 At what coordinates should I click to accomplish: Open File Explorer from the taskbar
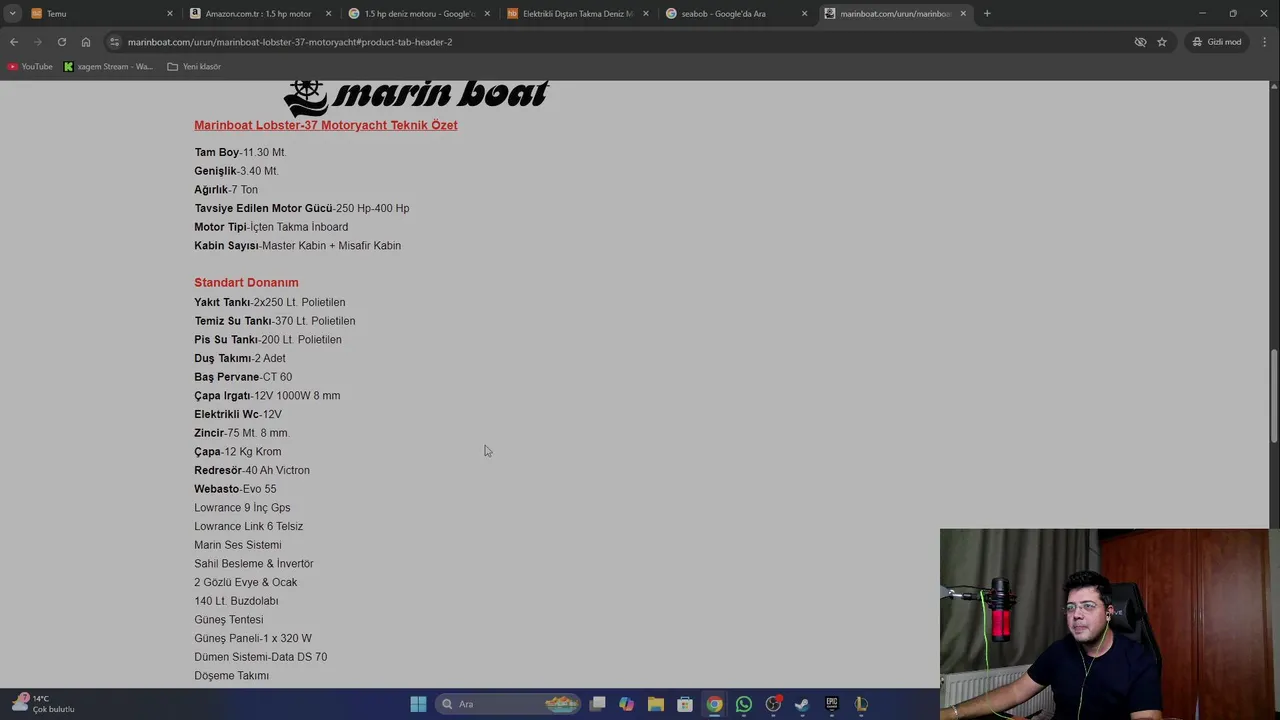[656, 704]
